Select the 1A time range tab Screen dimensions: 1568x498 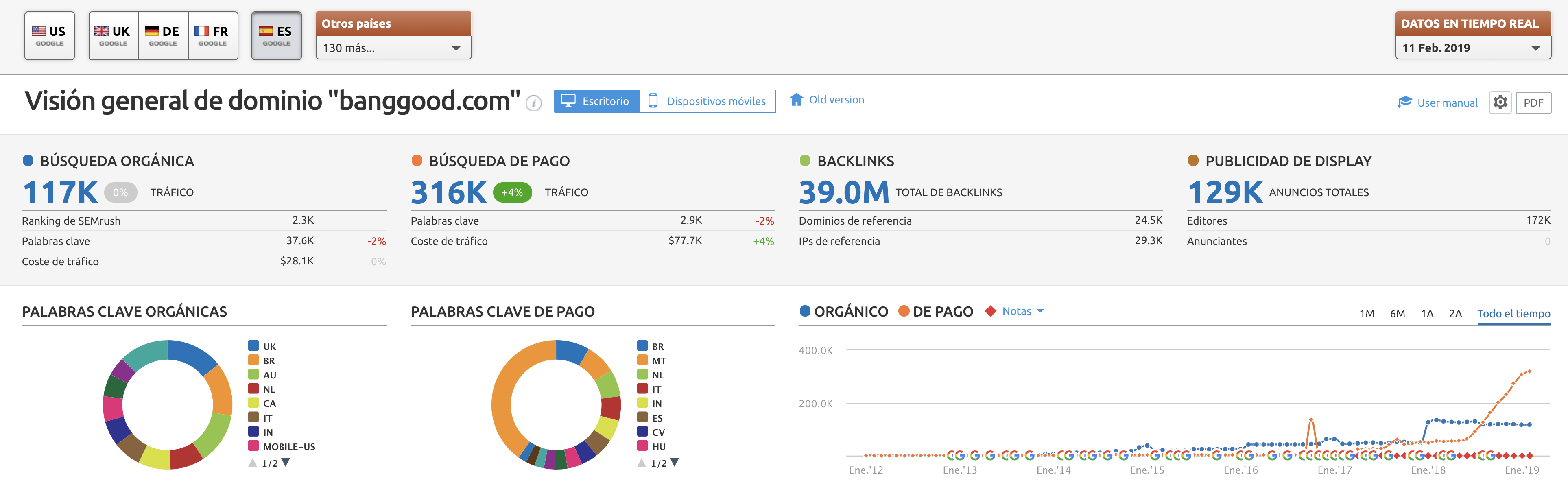coord(1427,314)
